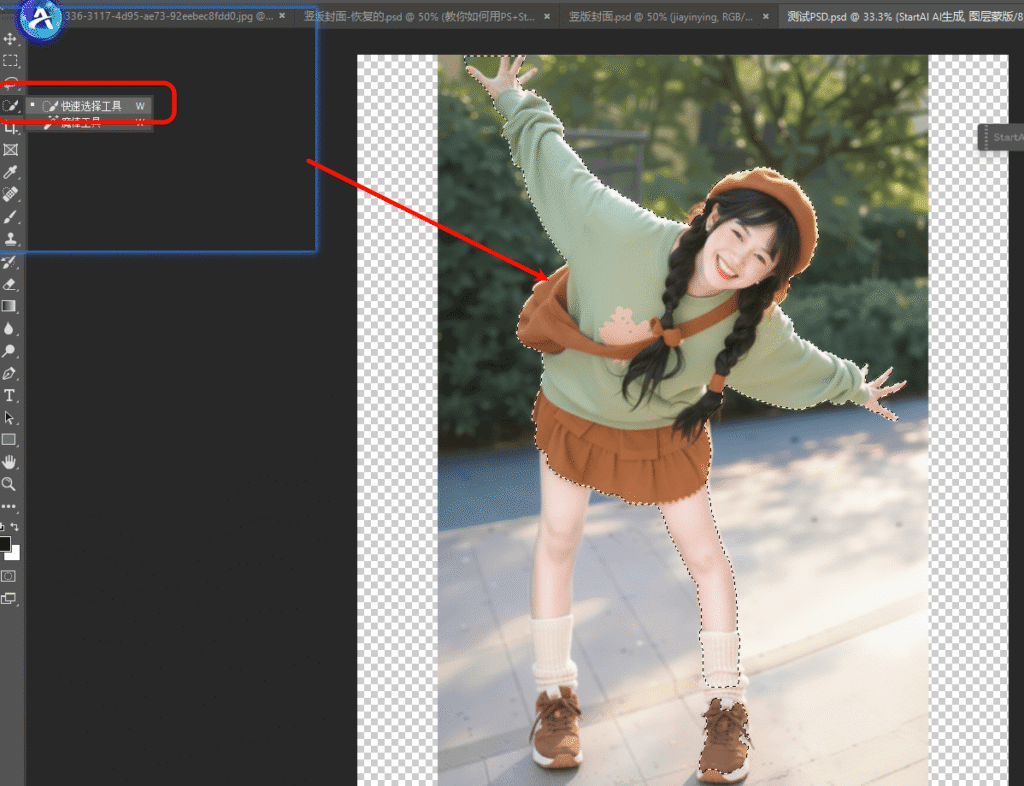Toggle Quick Mask mode

point(9,576)
